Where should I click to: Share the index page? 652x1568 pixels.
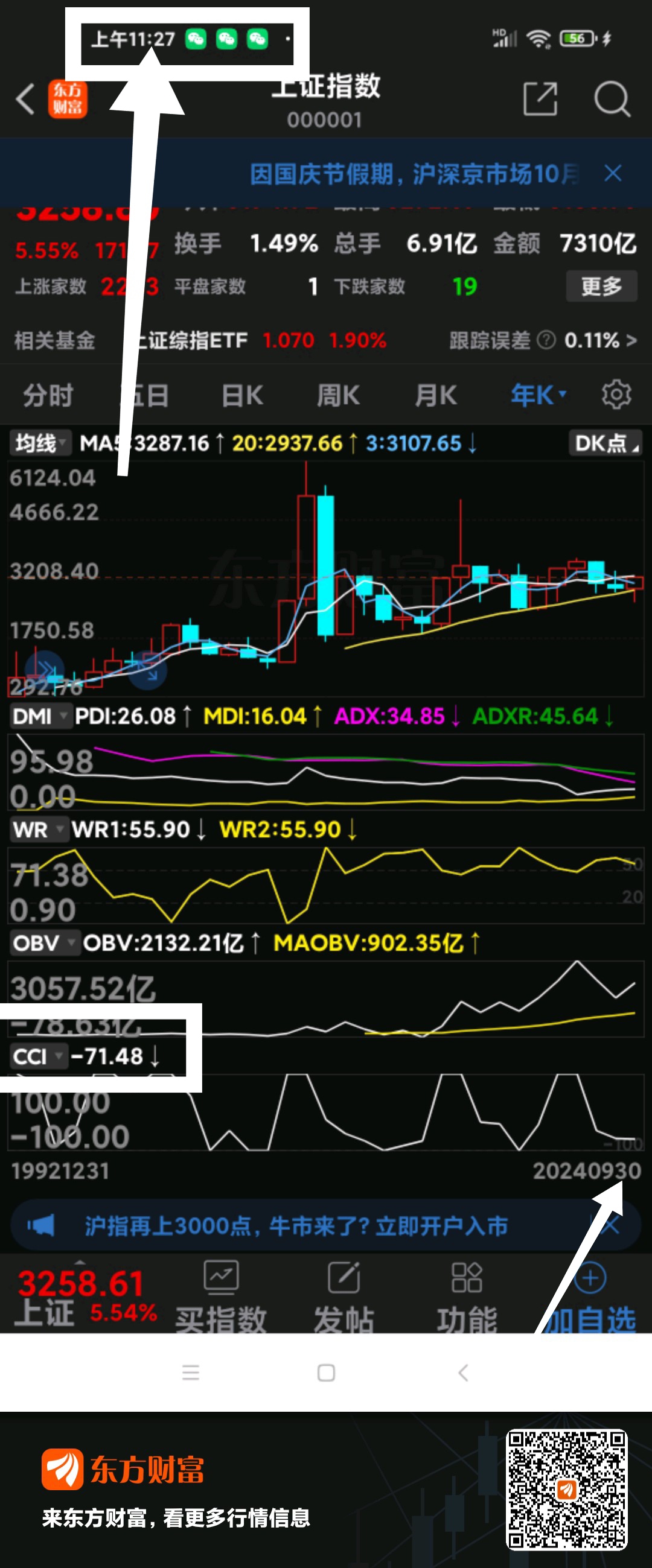[x=540, y=98]
